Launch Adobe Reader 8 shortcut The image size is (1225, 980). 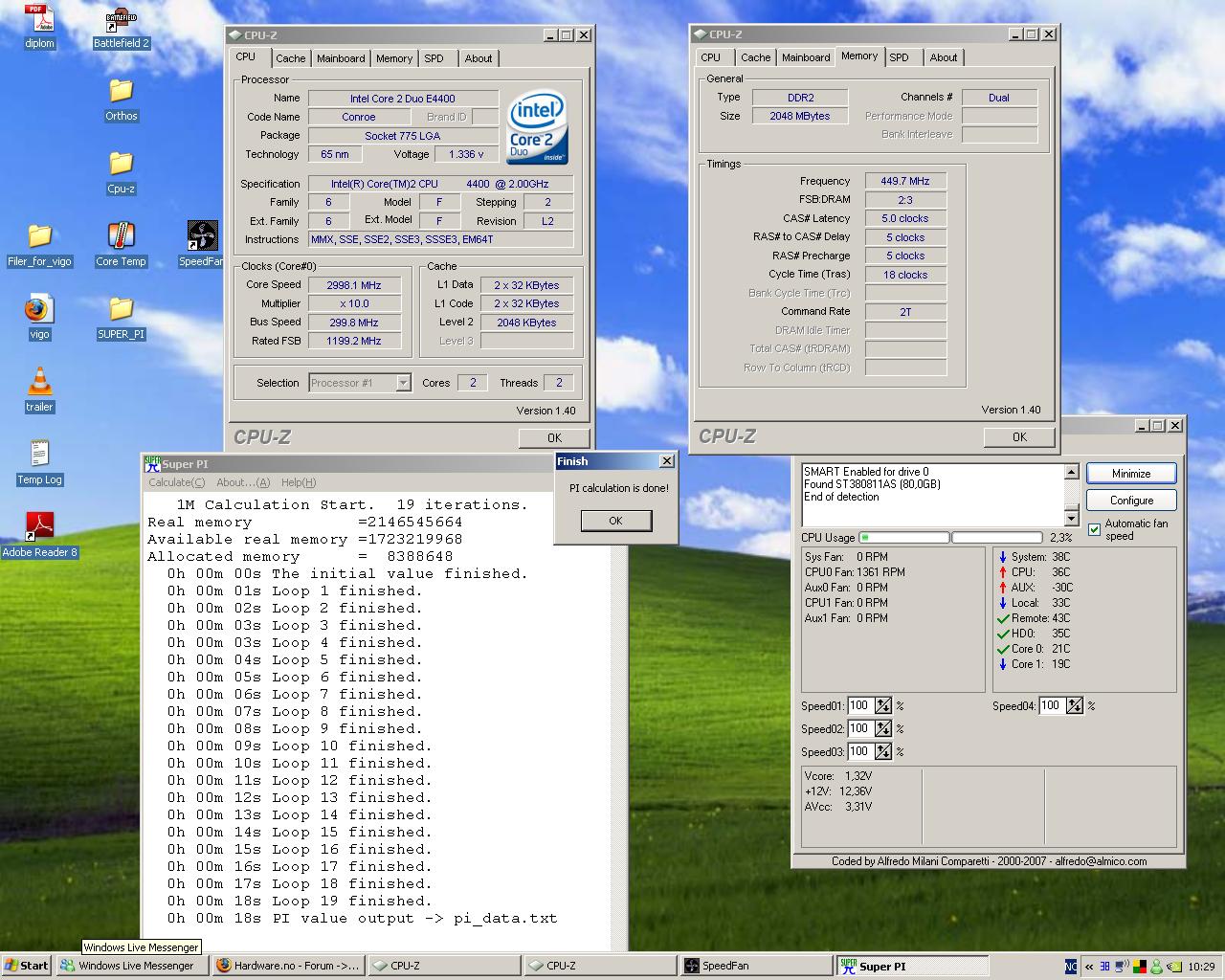(39, 535)
